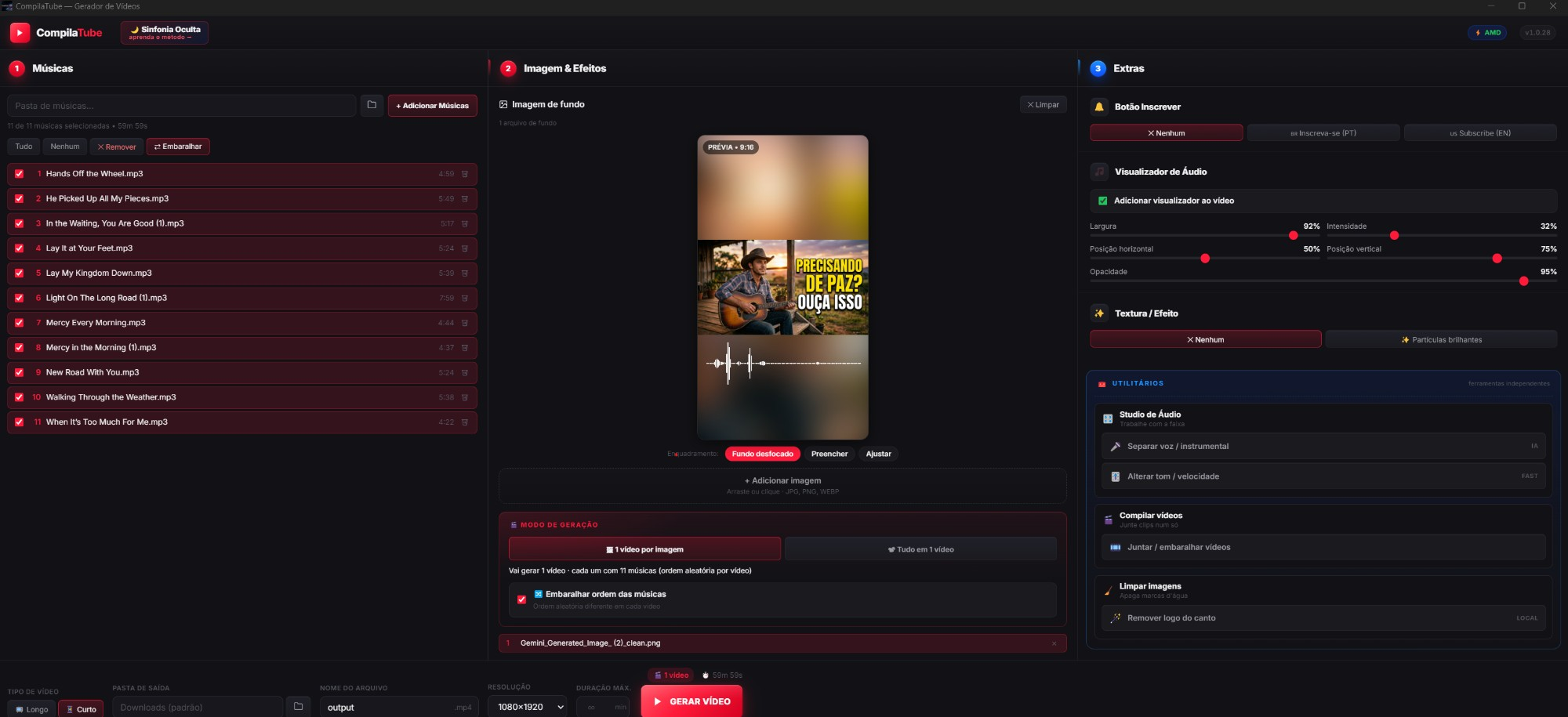Click the Studio de Áudio icon
Screen dimensions: 1568x717
[x=1108, y=418]
